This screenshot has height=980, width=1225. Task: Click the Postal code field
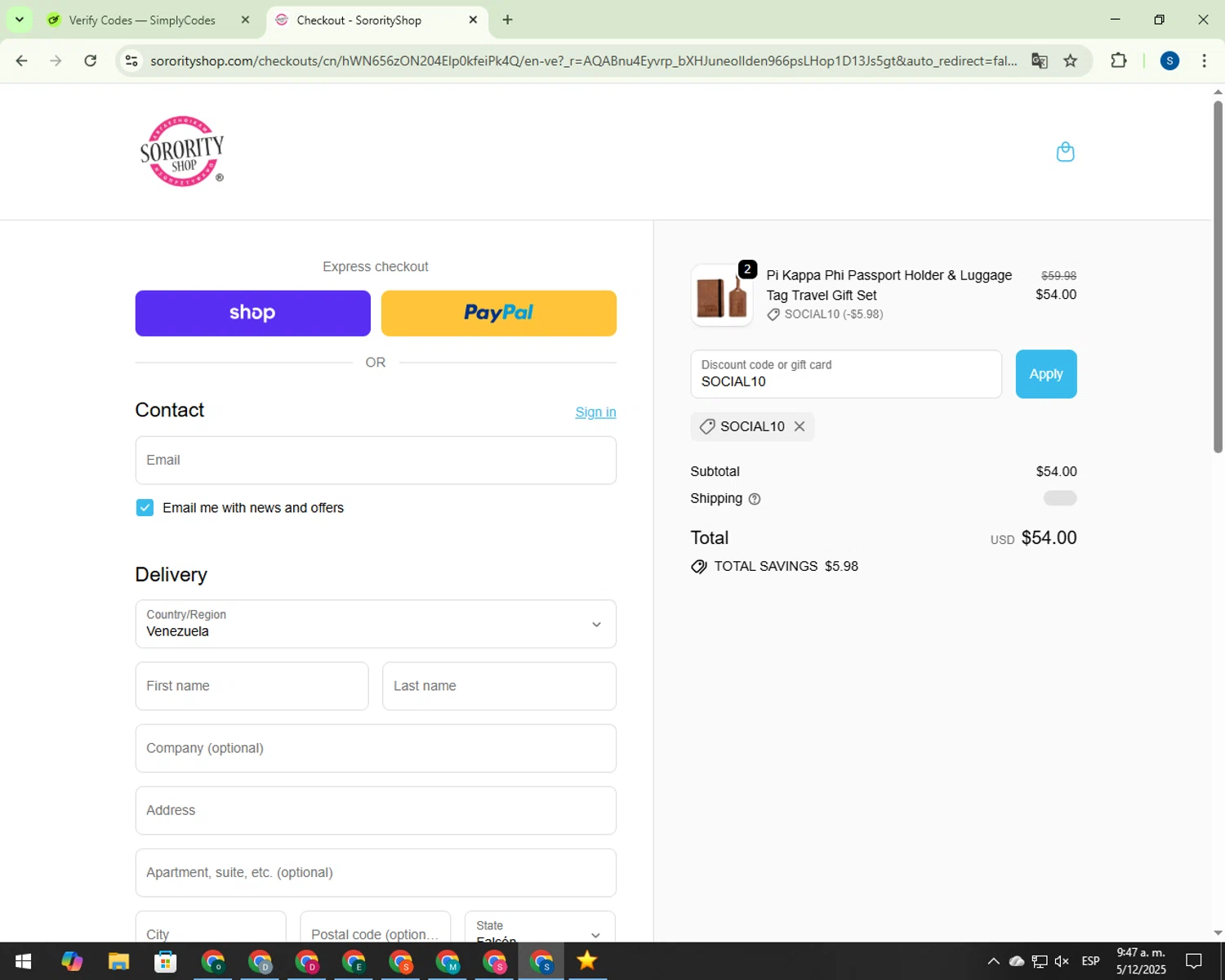(x=375, y=927)
